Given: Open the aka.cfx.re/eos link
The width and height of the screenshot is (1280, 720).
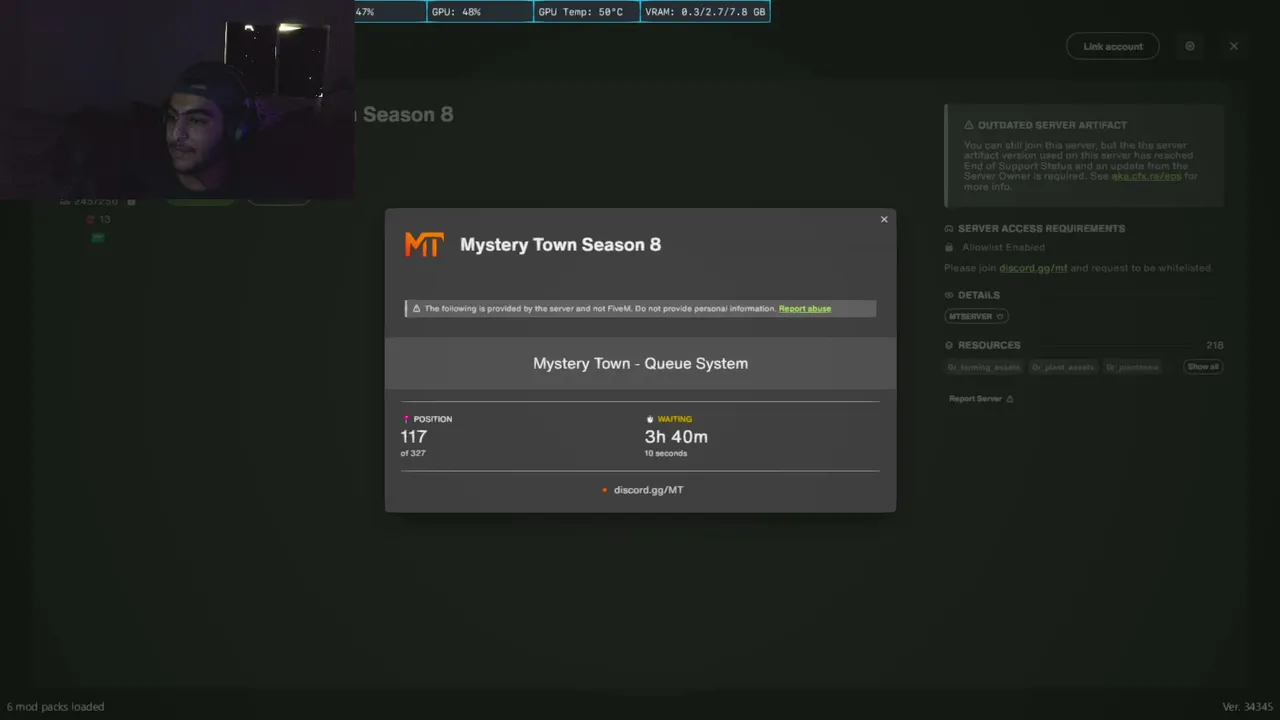Looking at the screenshot, I should point(1146,176).
